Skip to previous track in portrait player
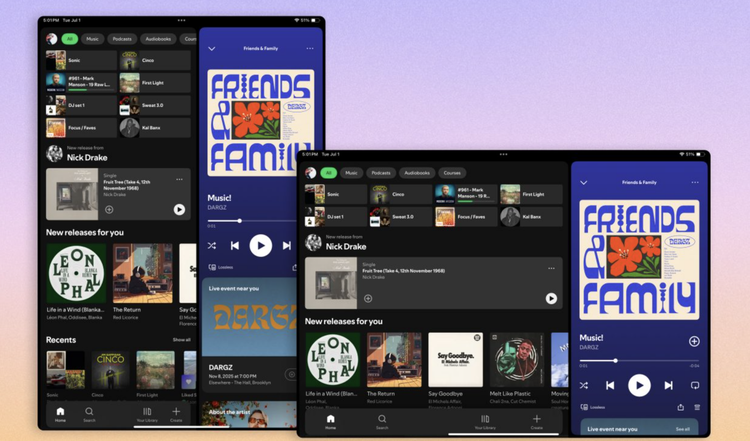The width and height of the screenshot is (750, 441). coord(235,245)
